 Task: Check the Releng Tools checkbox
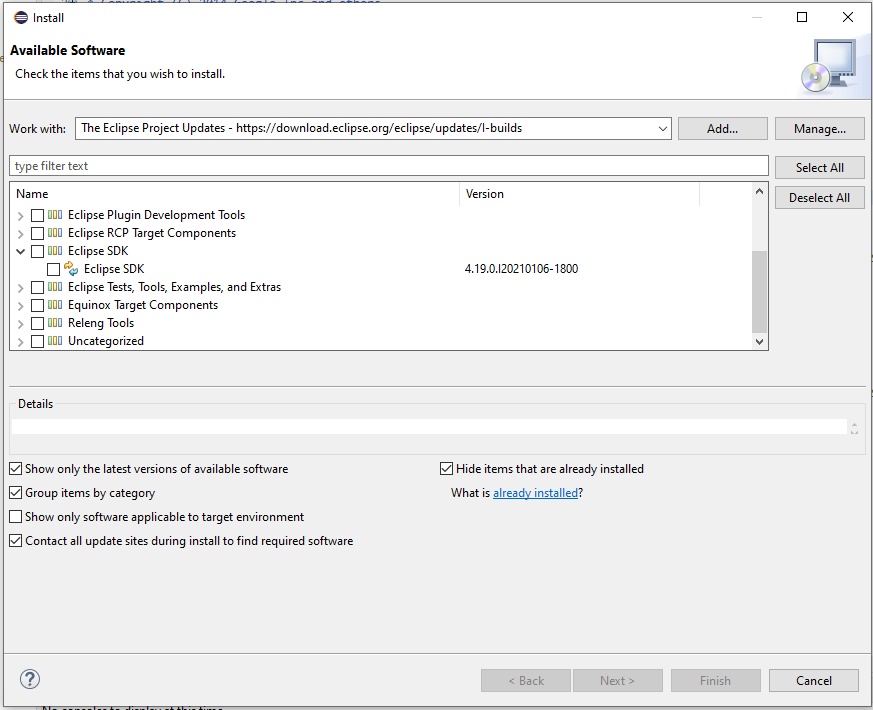pyautogui.click(x=37, y=324)
